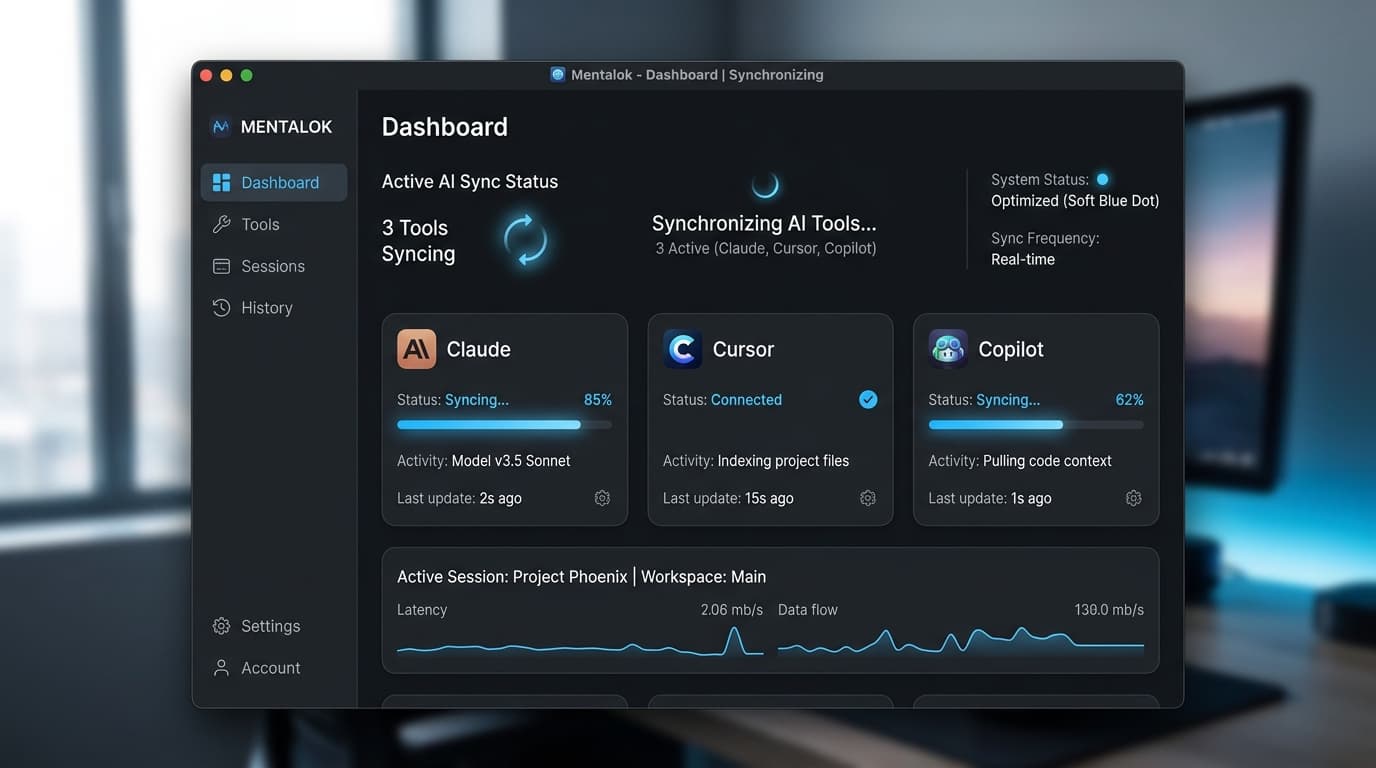Click the "3 Tools Syncing" text
This screenshot has width=1376, height=768.
418,241
